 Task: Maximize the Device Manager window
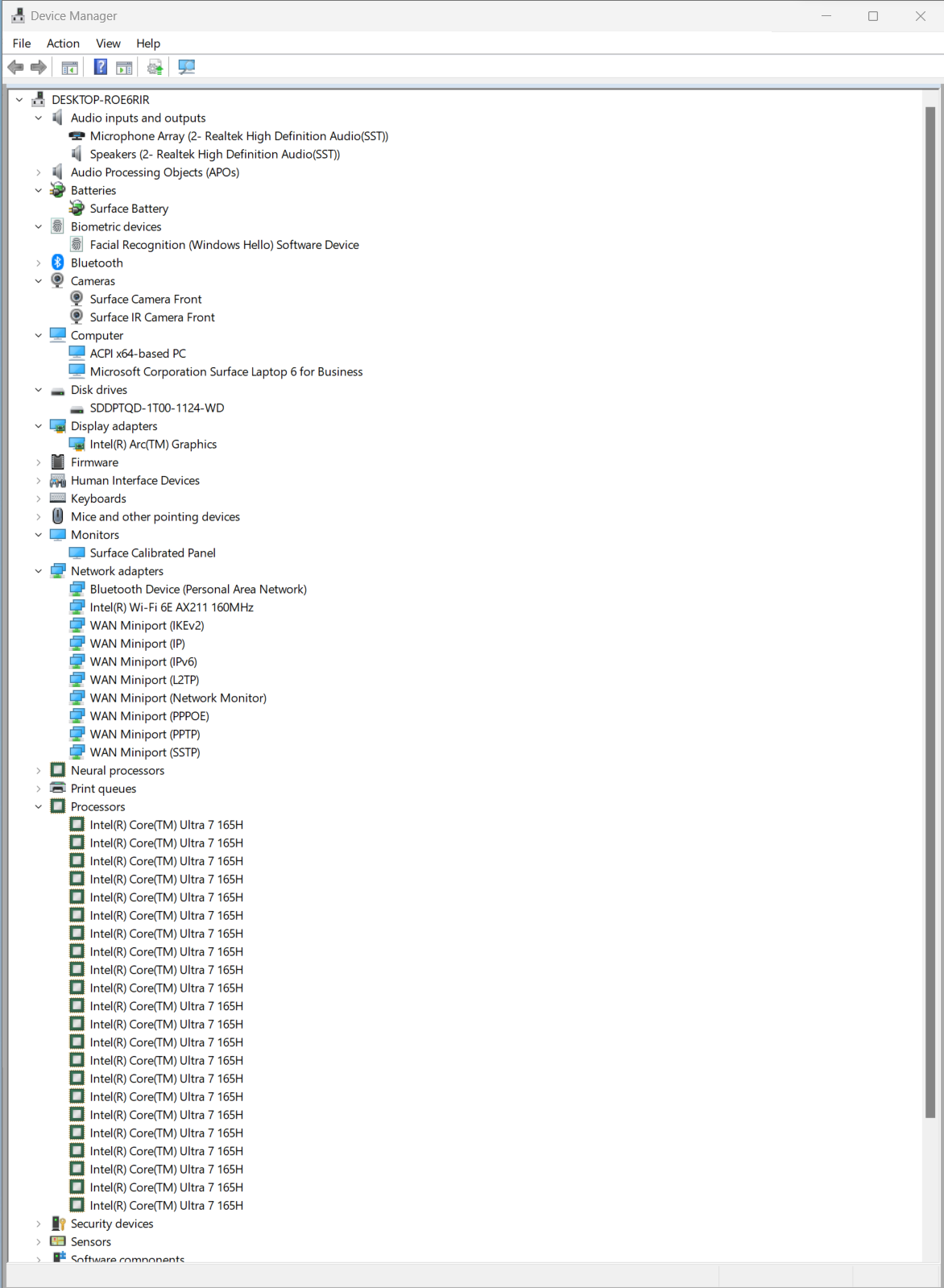pos(873,16)
